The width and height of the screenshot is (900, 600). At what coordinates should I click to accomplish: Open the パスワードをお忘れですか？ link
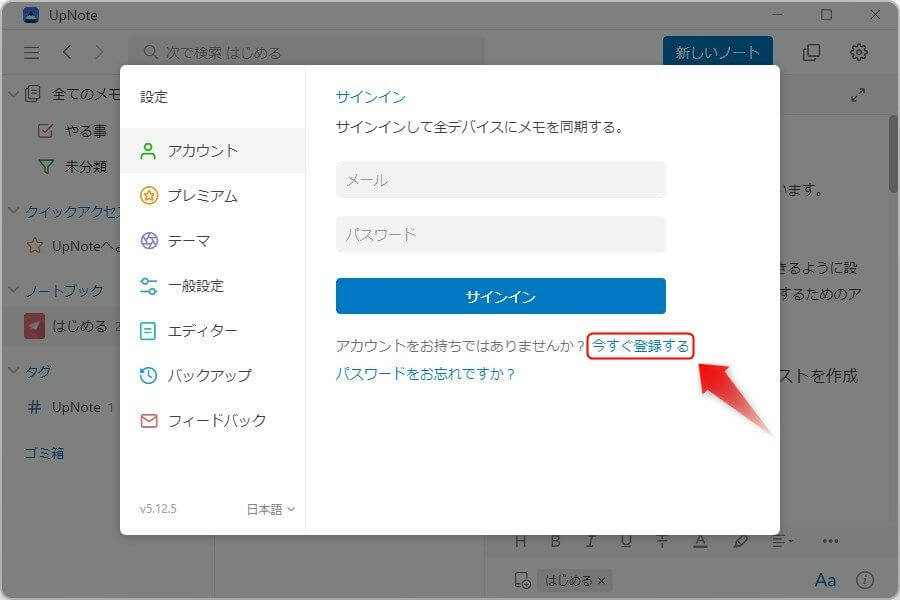click(x=425, y=374)
